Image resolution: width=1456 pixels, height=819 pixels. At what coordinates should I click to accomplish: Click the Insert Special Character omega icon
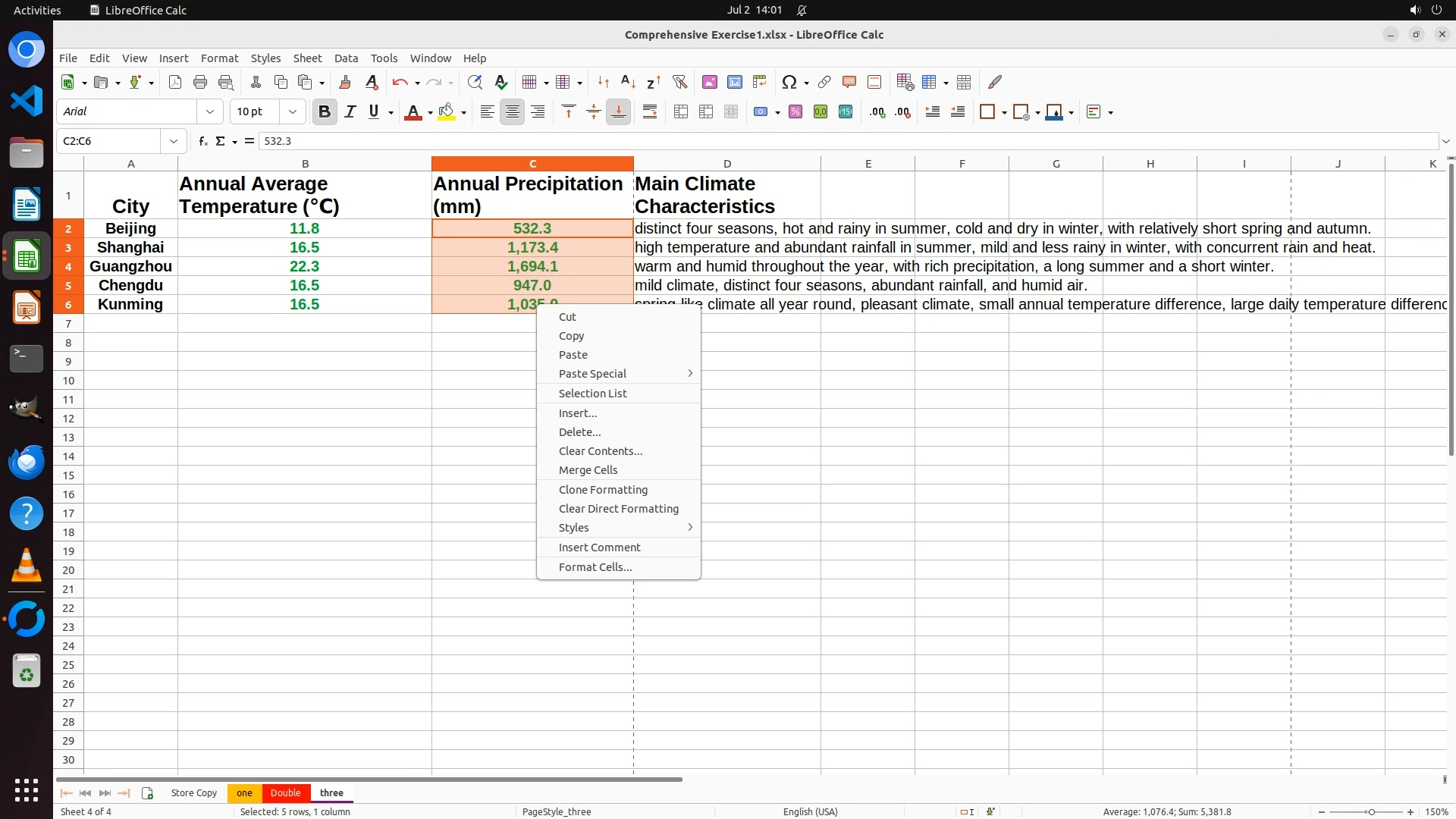coord(789,82)
